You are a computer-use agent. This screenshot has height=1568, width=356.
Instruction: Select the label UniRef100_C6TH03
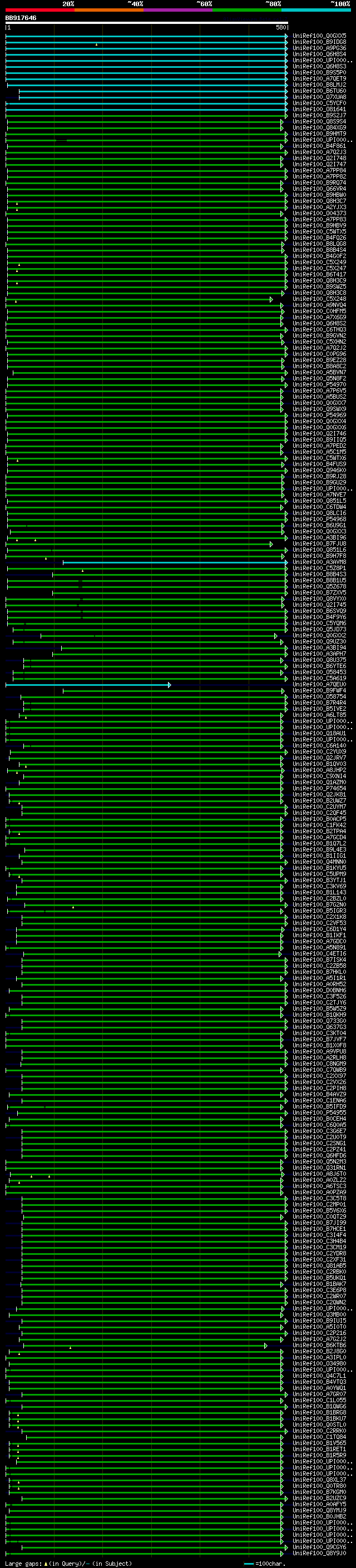pyautogui.click(x=319, y=330)
